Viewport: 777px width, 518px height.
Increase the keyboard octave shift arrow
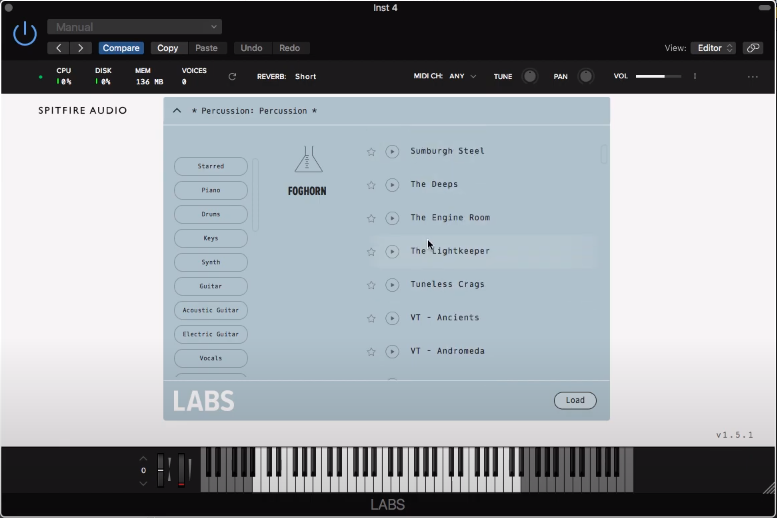(x=143, y=459)
